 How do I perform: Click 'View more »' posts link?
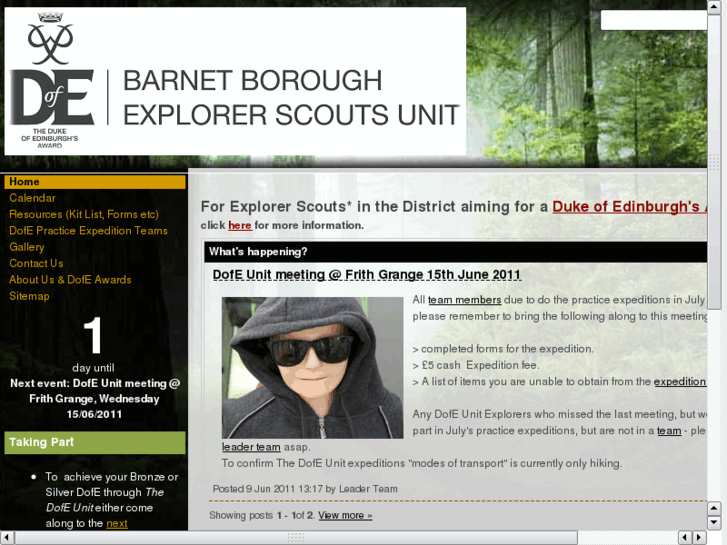point(345,515)
